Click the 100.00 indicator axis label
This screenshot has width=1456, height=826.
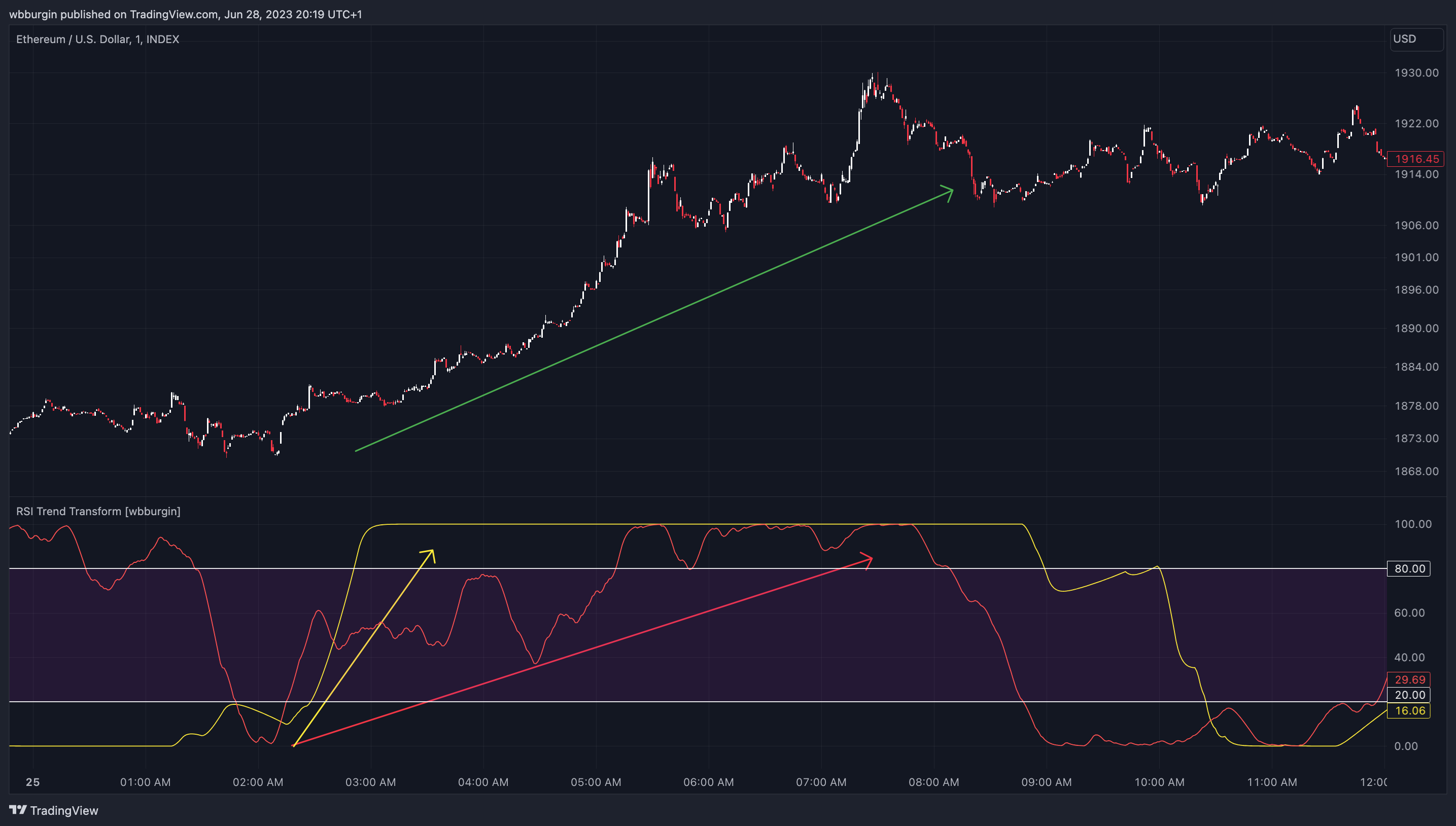1413,524
